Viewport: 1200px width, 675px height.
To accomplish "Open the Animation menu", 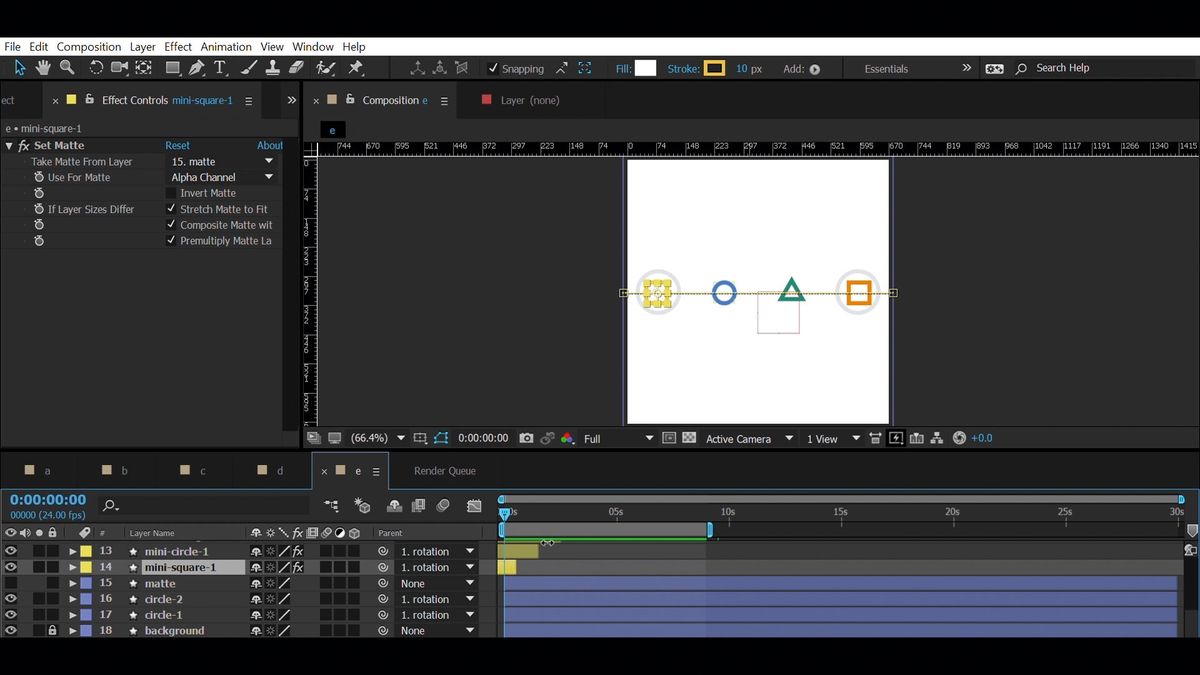I will (226, 46).
